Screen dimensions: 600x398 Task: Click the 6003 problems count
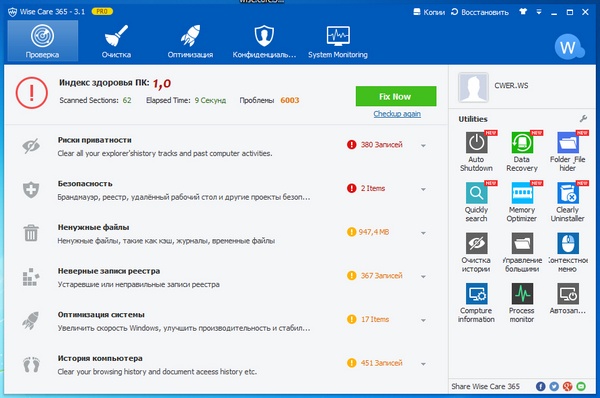[290, 100]
